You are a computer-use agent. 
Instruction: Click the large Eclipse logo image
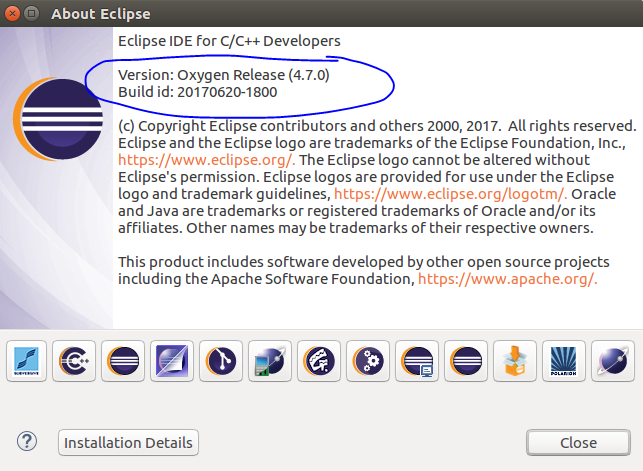coord(58,119)
